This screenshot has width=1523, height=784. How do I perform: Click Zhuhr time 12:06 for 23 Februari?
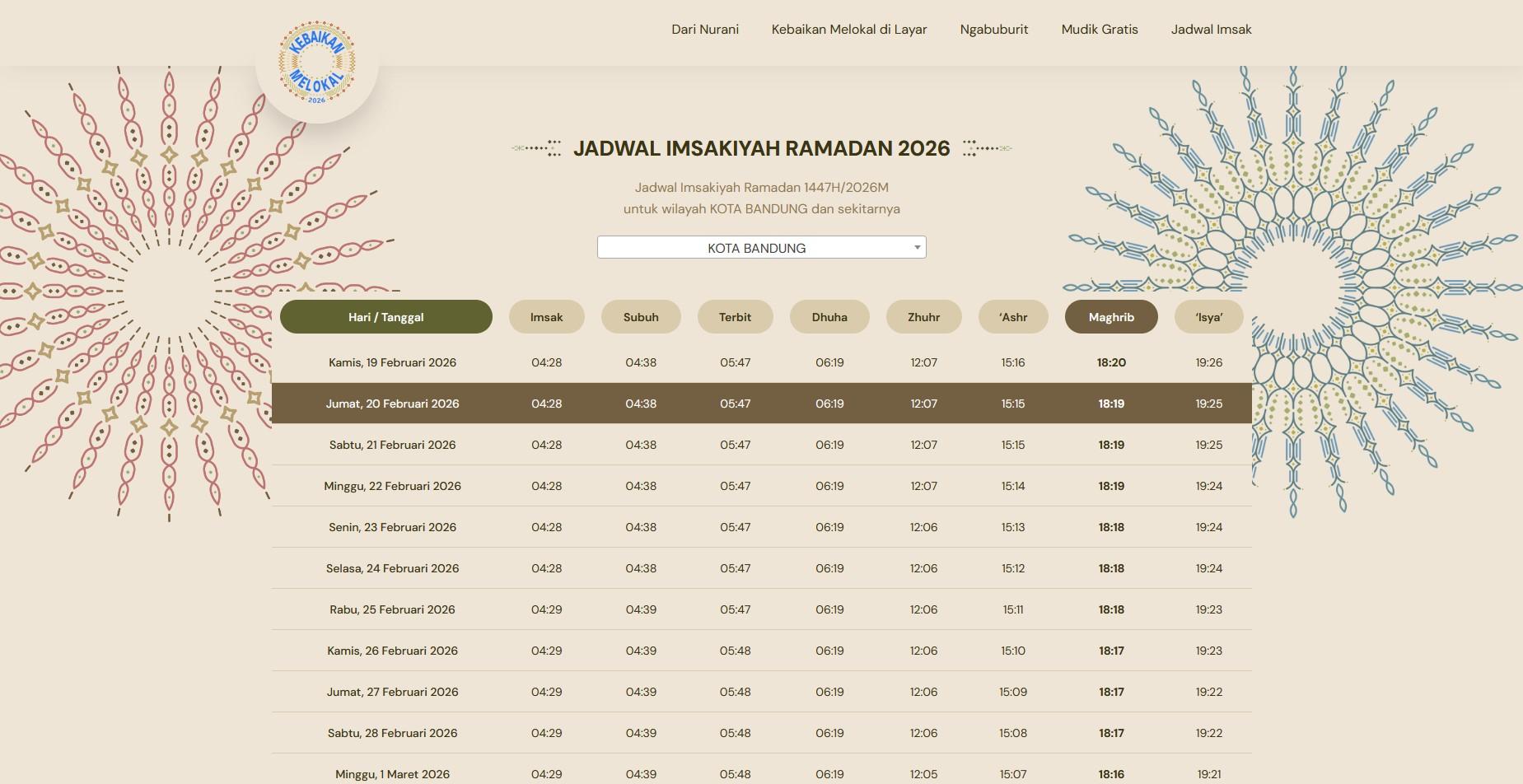(x=924, y=527)
